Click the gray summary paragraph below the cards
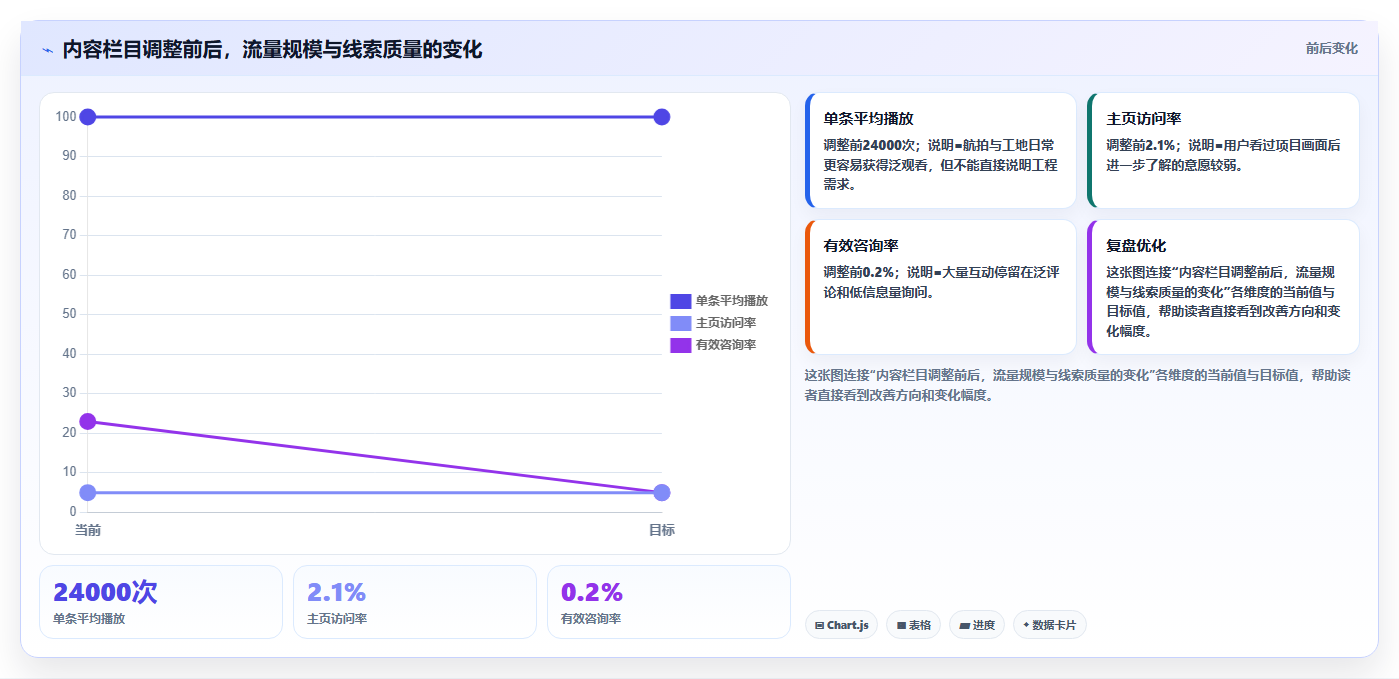 click(1078, 385)
